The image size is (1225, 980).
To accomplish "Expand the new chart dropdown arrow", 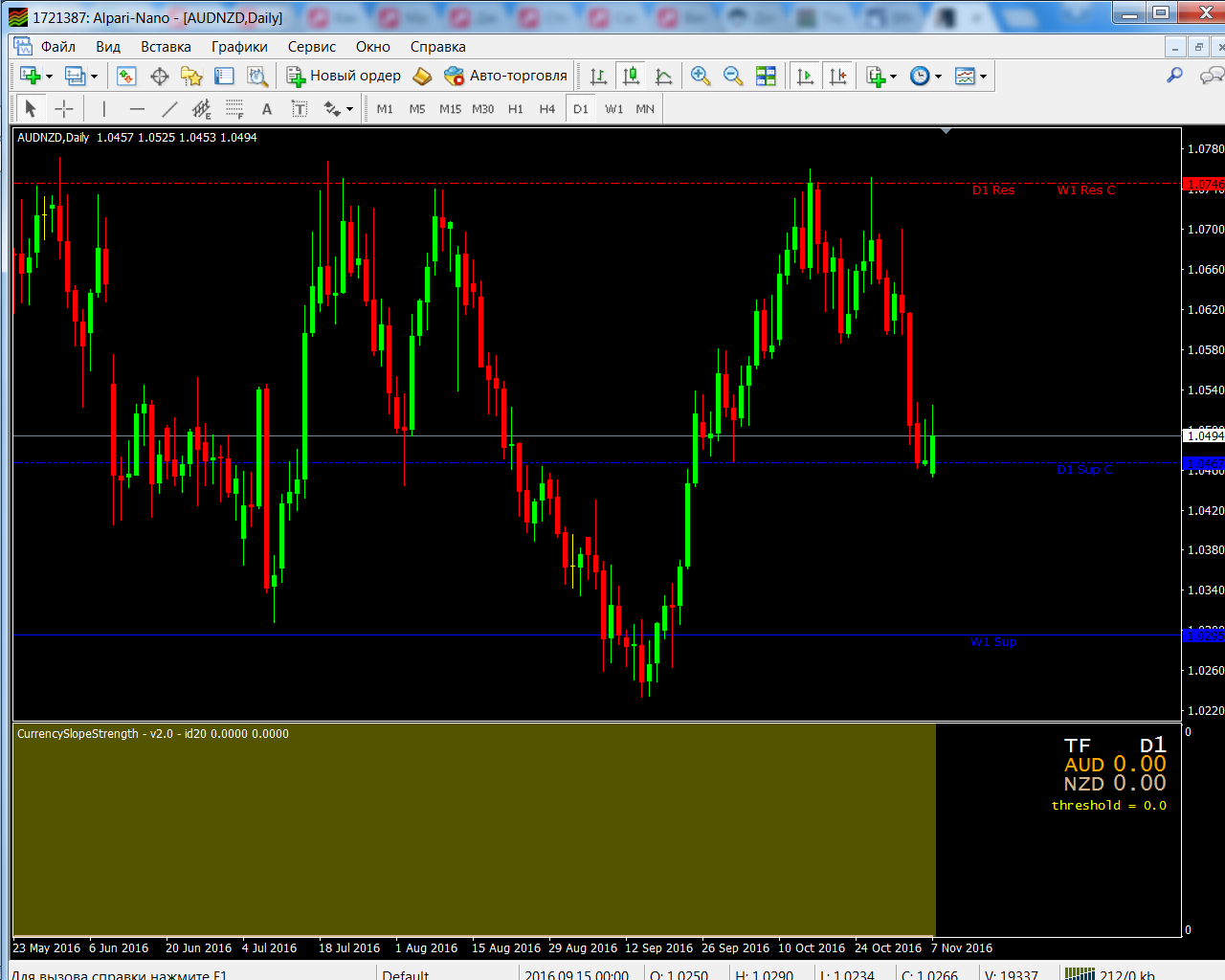I will coord(49,77).
